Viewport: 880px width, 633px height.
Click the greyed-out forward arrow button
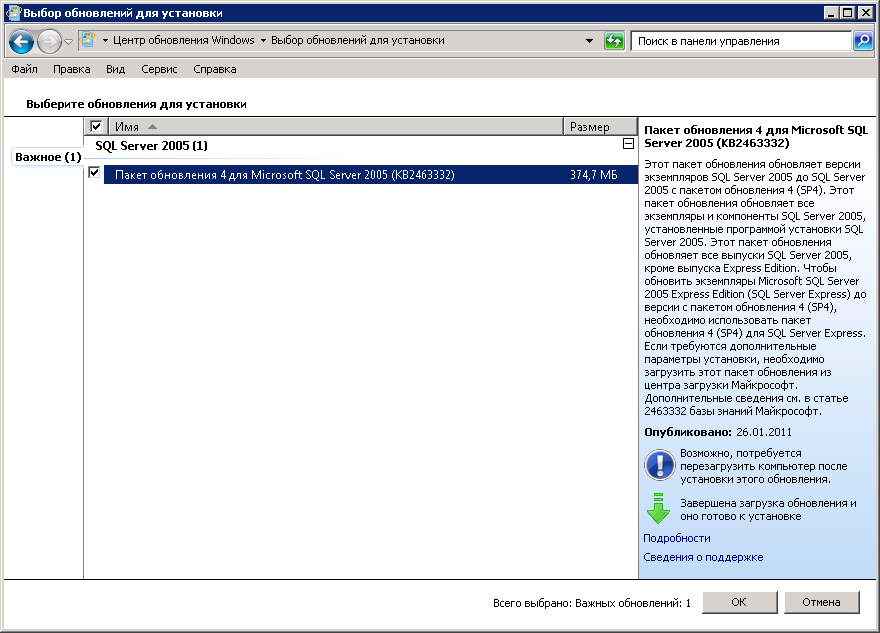[49, 41]
